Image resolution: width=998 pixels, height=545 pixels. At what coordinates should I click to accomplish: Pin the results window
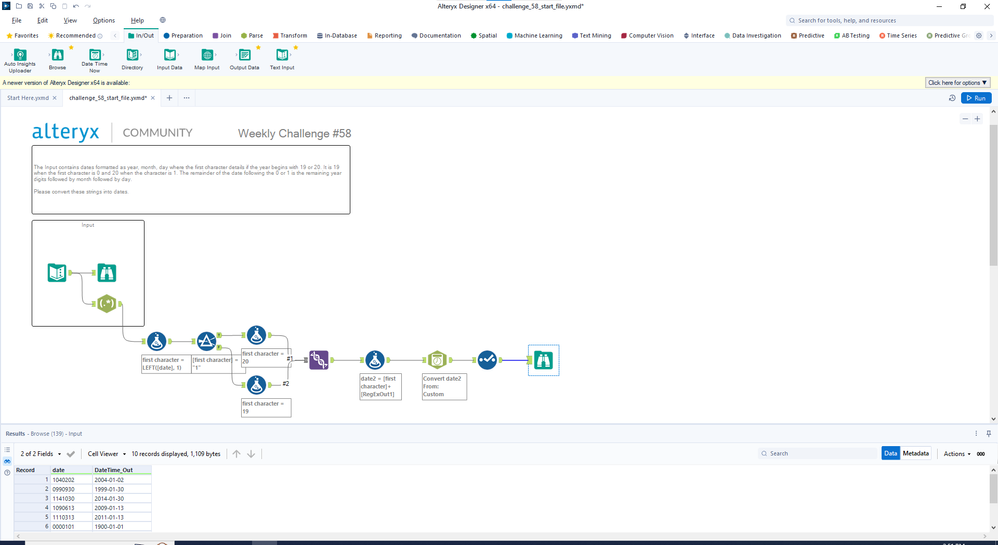click(x=988, y=434)
